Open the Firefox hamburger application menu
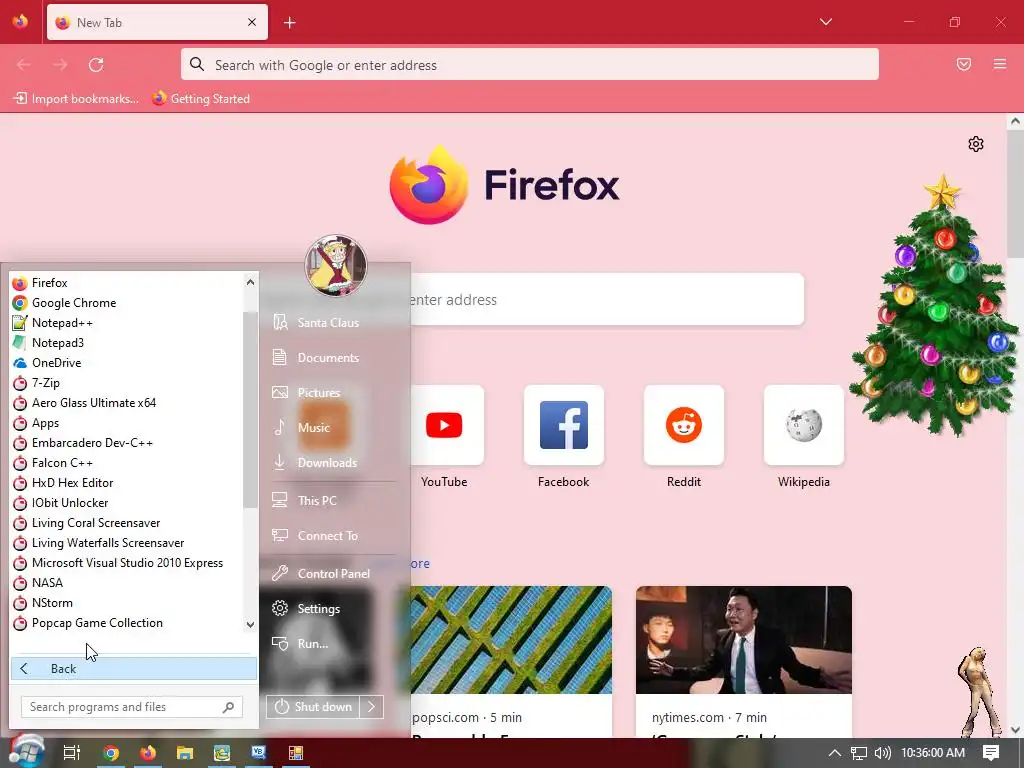 (1000, 64)
